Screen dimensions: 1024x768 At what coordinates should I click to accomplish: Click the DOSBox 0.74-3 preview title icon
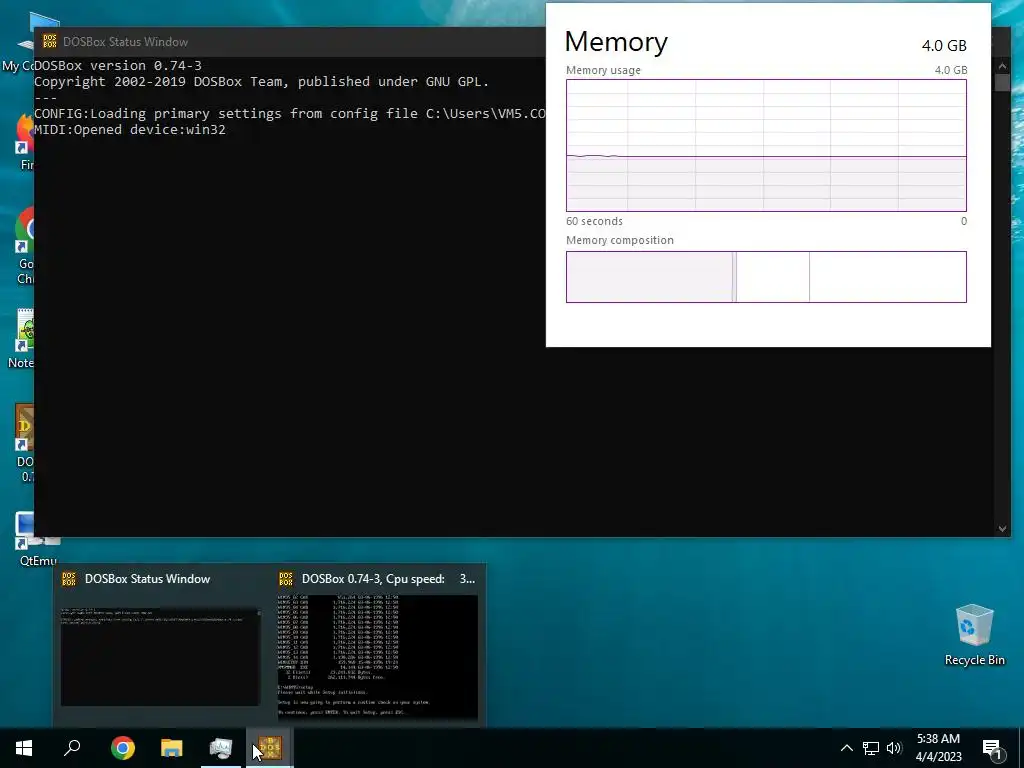(286, 579)
